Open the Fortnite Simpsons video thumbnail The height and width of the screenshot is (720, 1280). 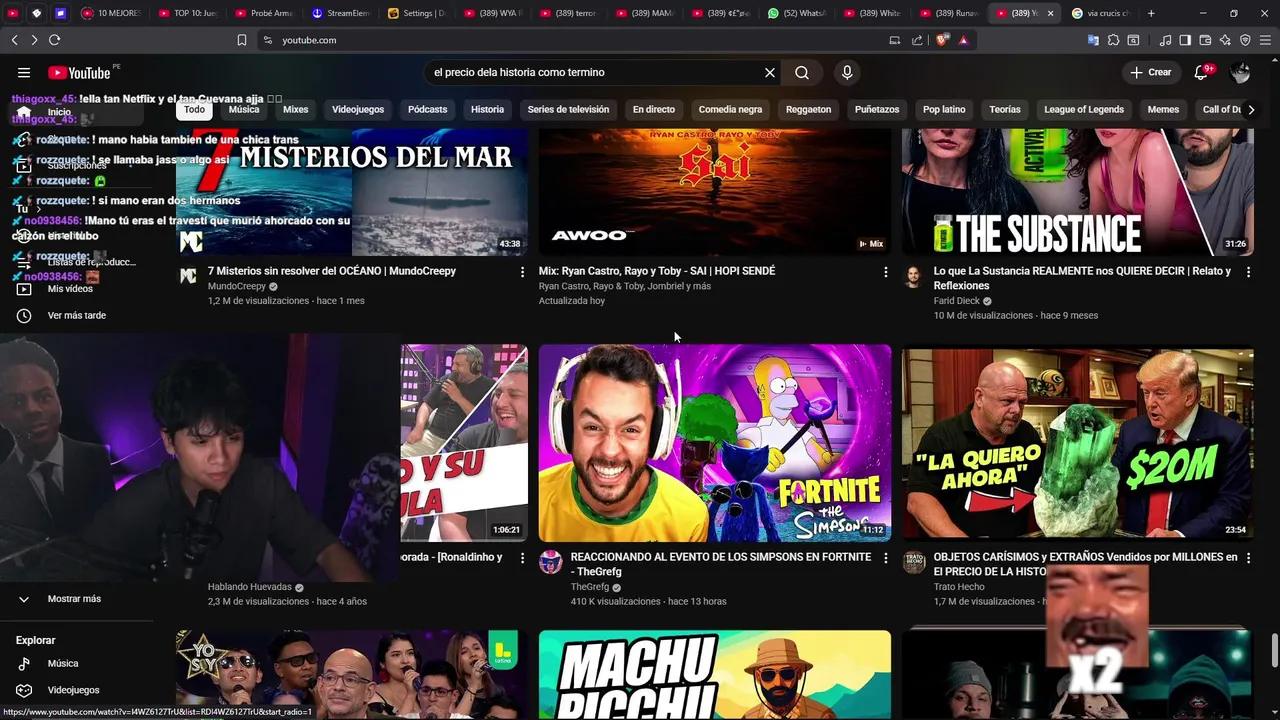tap(715, 443)
